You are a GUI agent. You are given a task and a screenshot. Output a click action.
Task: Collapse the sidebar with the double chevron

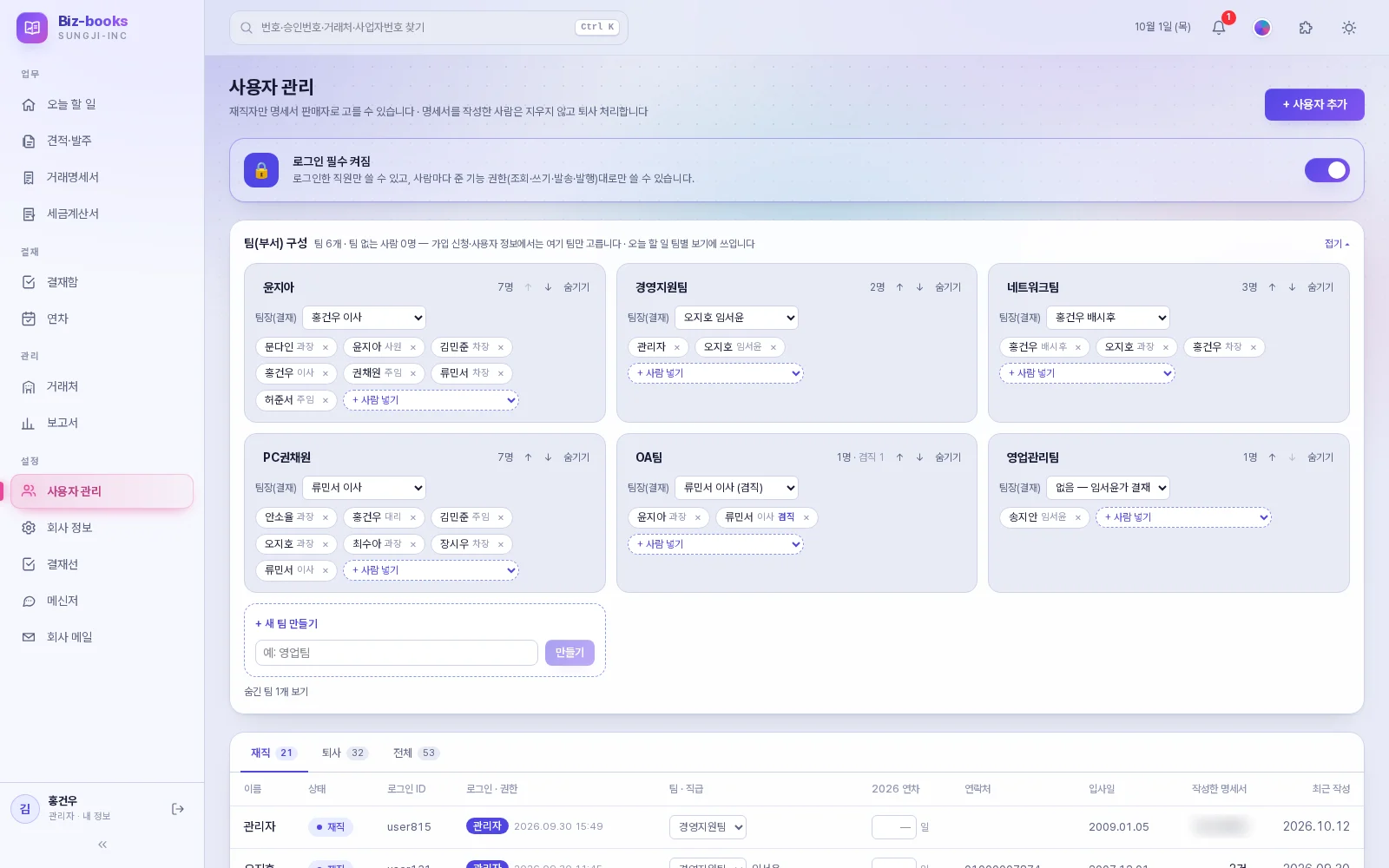pos(102,845)
